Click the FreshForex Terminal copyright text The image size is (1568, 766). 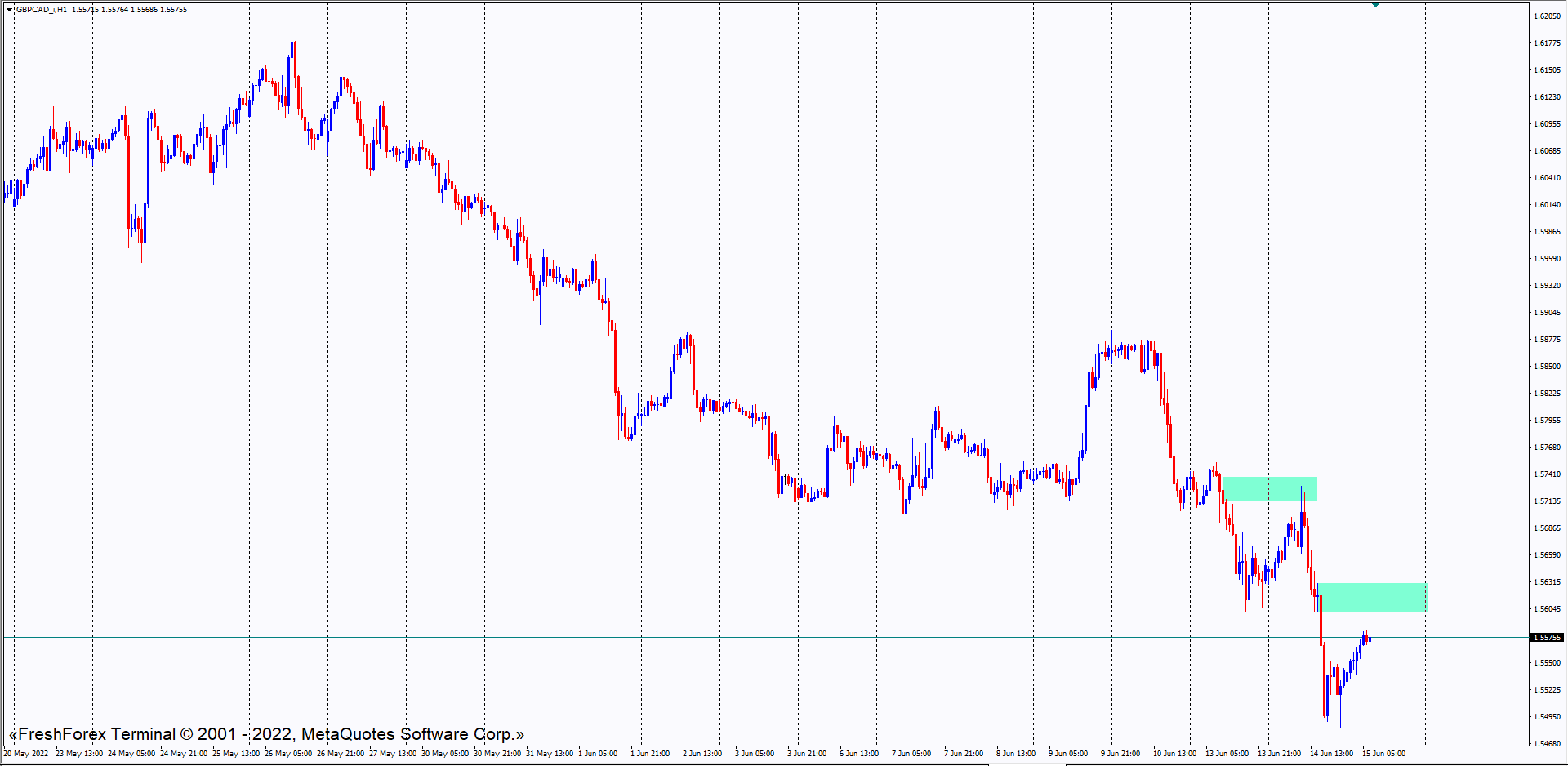click(266, 734)
